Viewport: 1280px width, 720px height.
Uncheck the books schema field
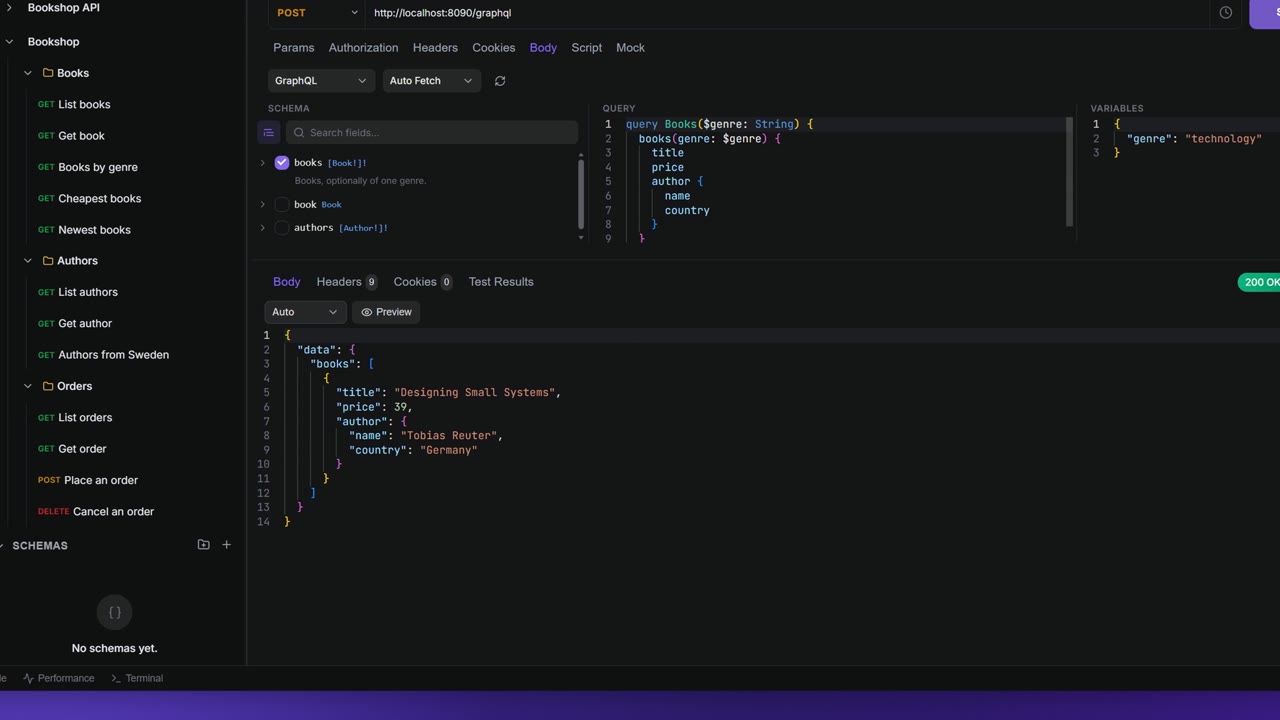[282, 162]
